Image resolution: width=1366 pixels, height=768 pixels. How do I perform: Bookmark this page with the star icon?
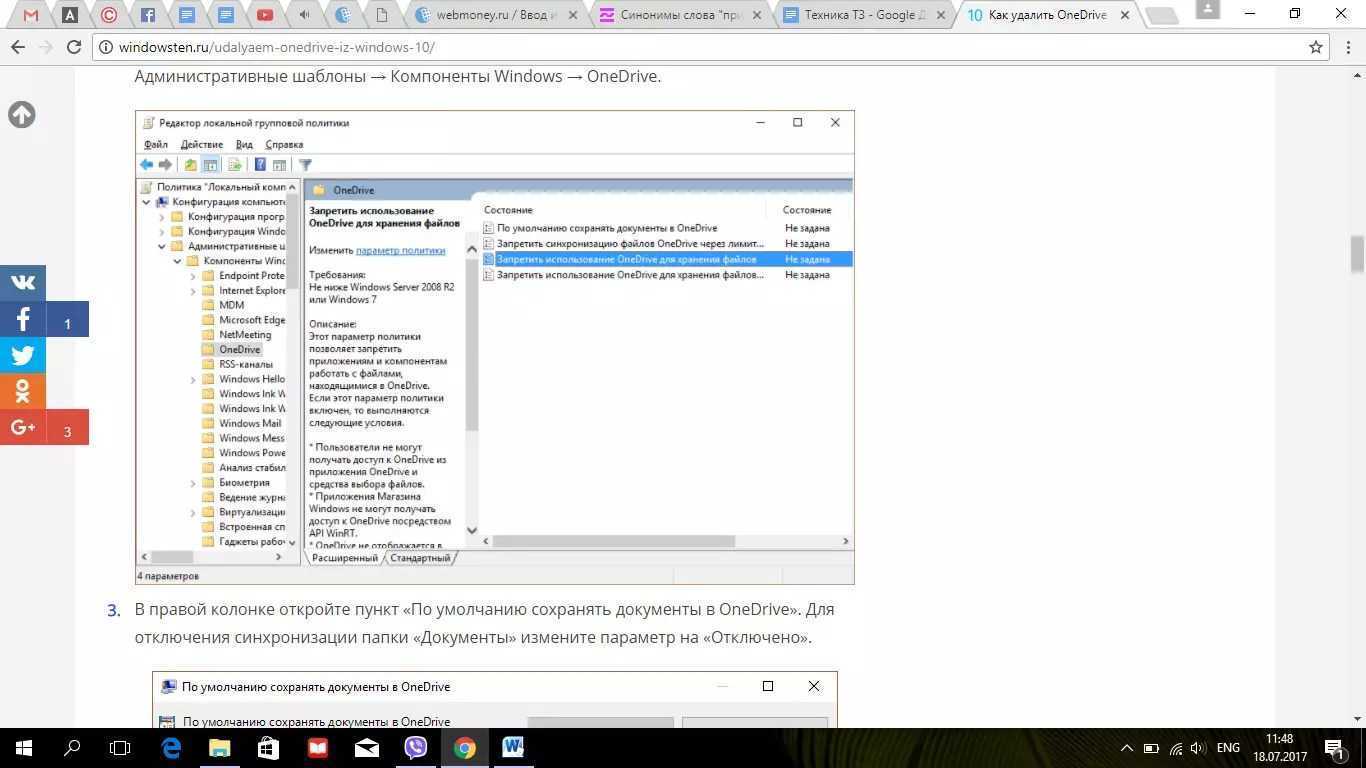pyautogui.click(x=1316, y=47)
